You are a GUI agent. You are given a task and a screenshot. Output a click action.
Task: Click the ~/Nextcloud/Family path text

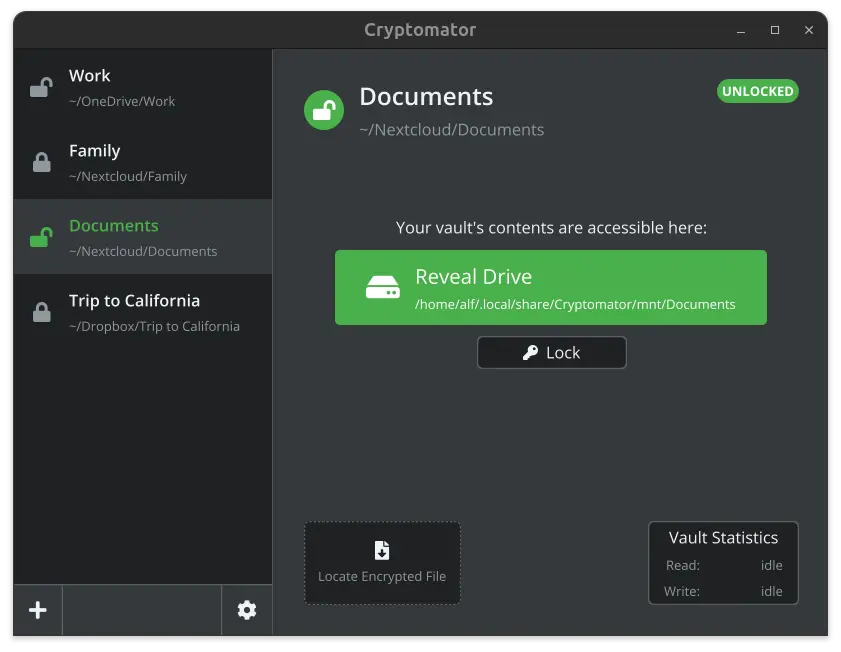pos(128,176)
